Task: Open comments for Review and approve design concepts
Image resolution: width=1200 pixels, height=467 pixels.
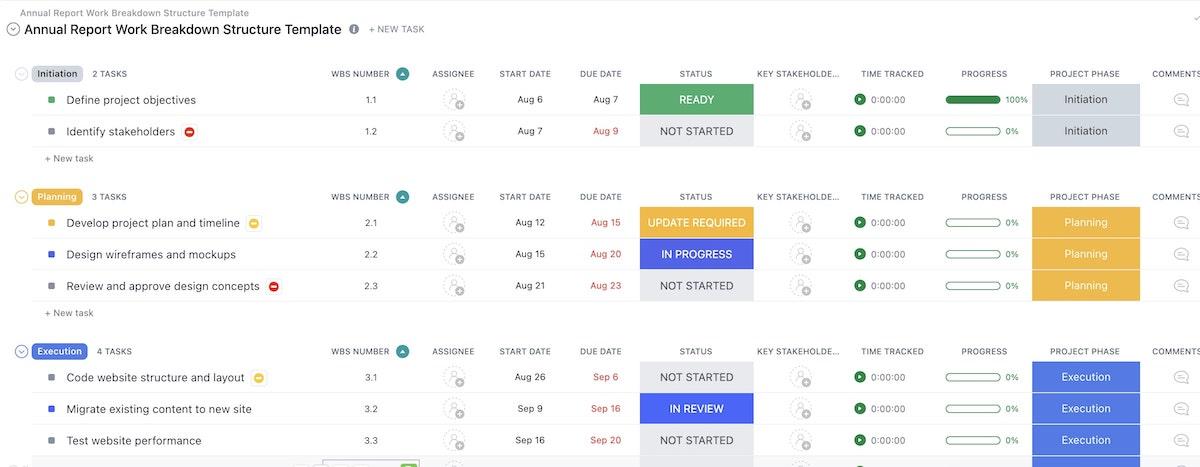Action: click(1181, 286)
